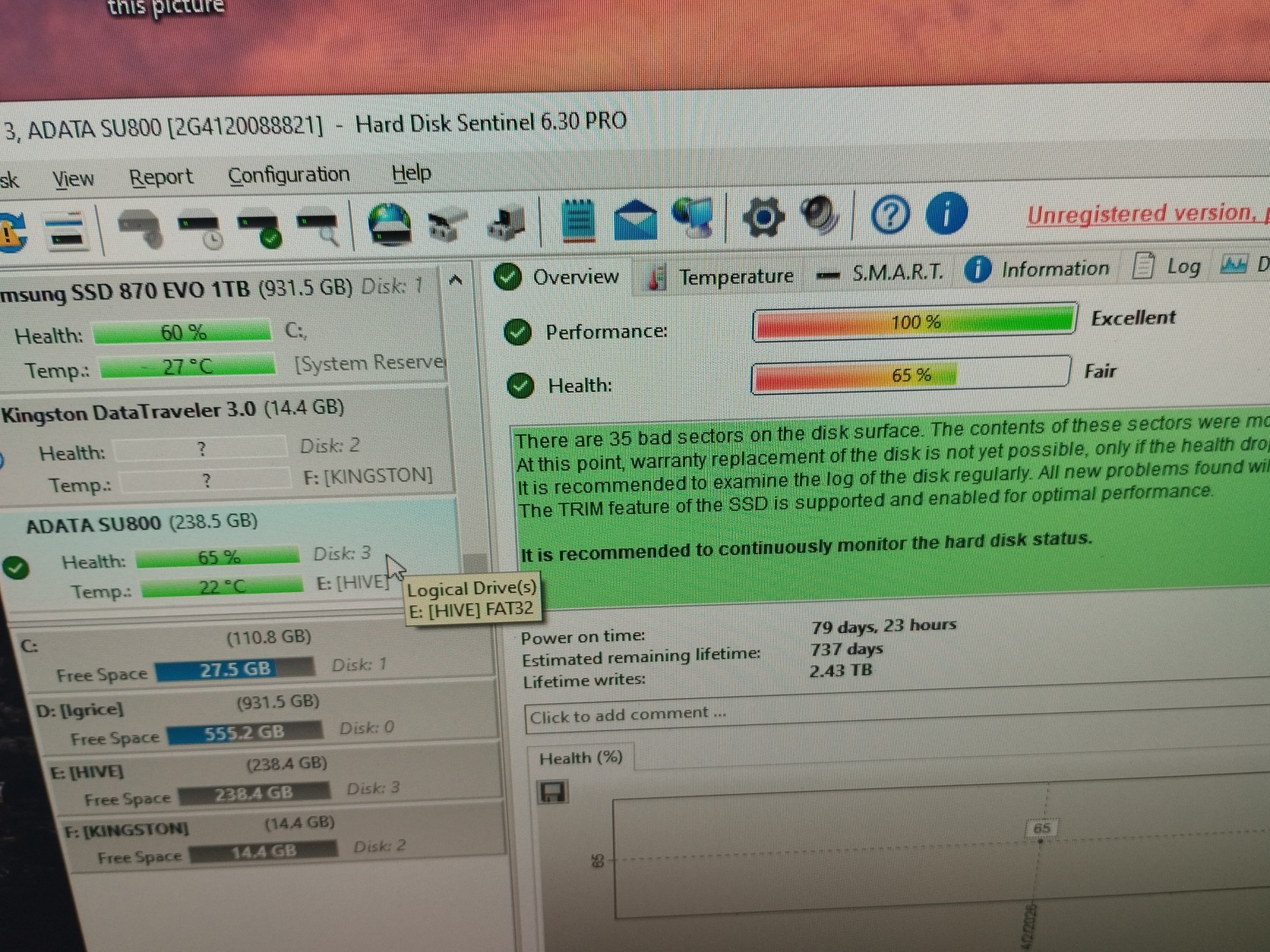Viewport: 1270px width, 952px height.
Task: Switch to the Temperature tab
Action: pos(720,276)
